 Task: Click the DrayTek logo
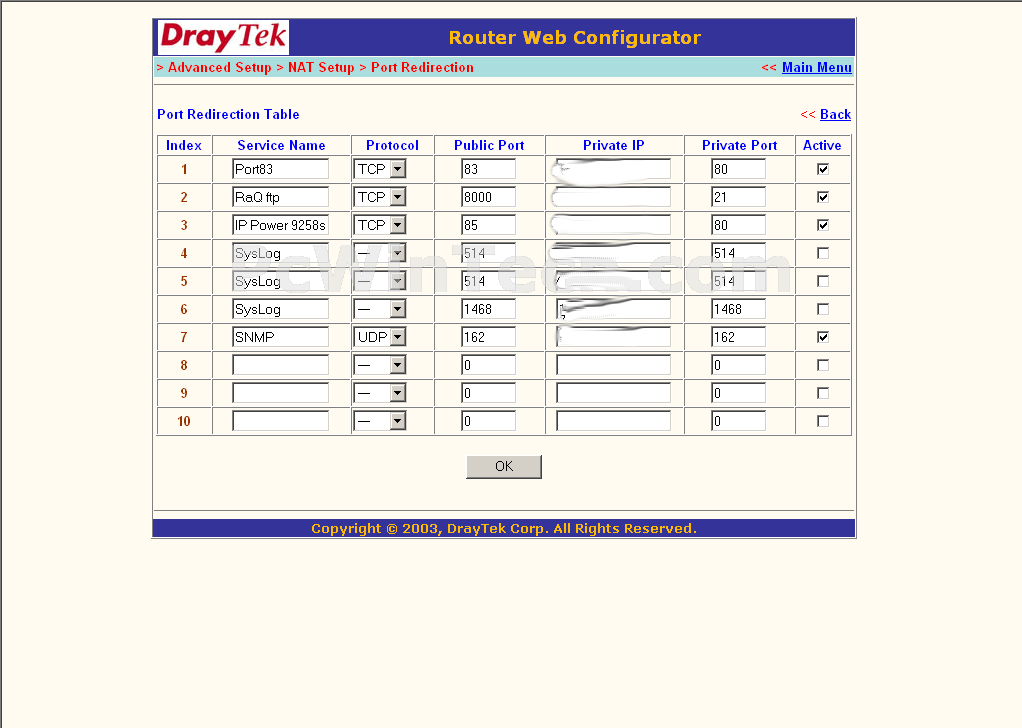(x=223, y=38)
